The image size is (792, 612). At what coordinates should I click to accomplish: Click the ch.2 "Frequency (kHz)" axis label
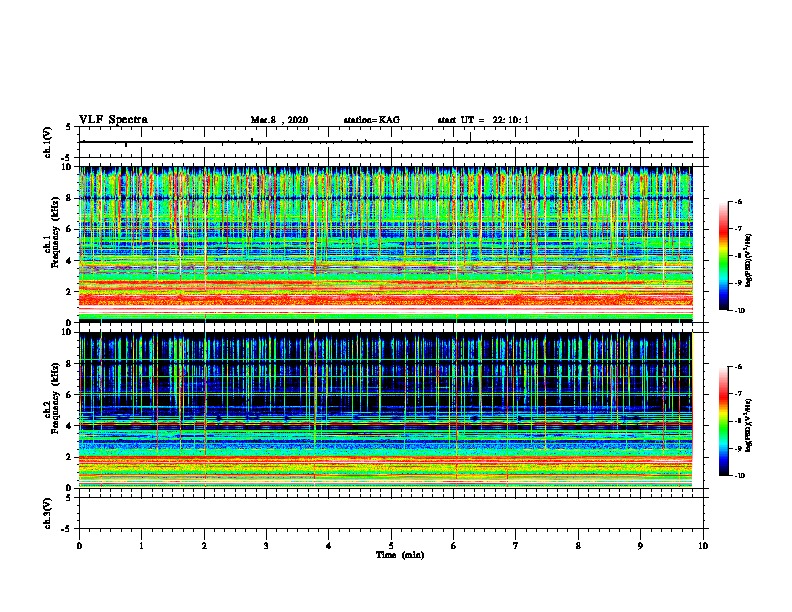55,398
